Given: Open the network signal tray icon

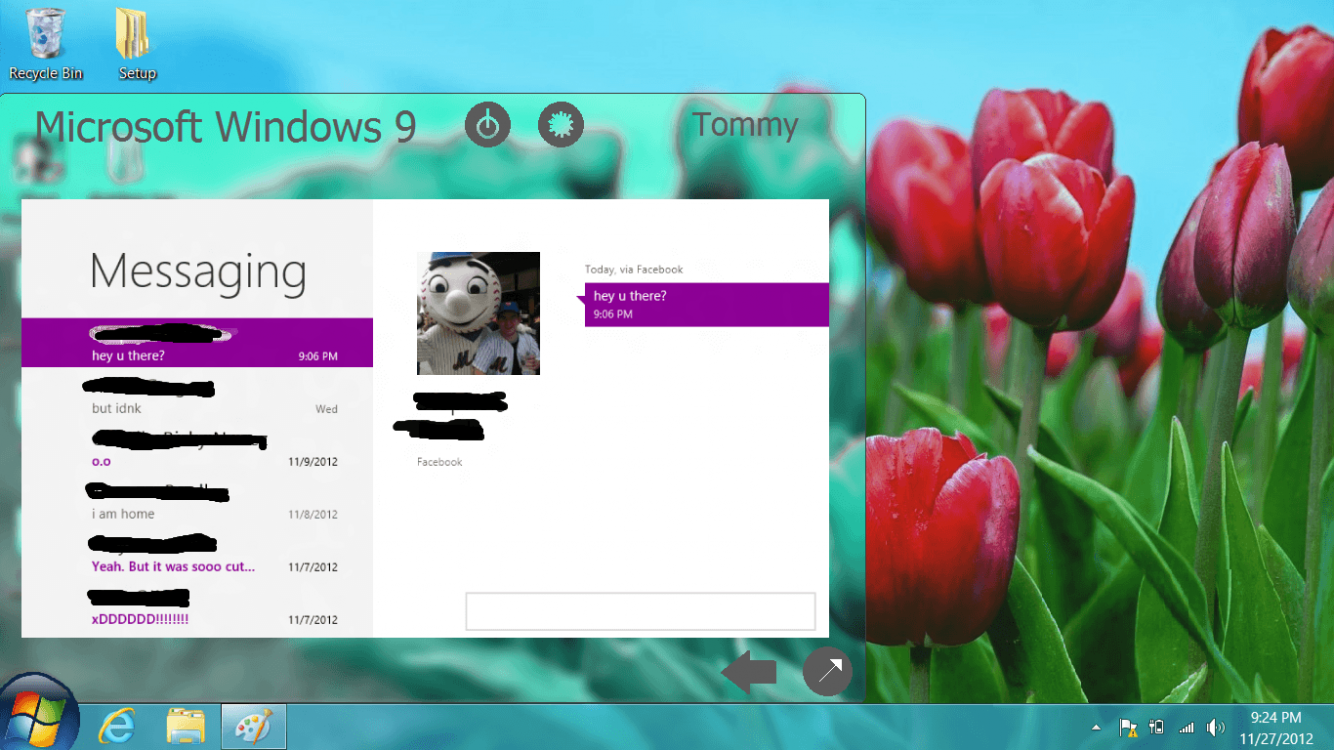Looking at the screenshot, I should point(1187,727).
